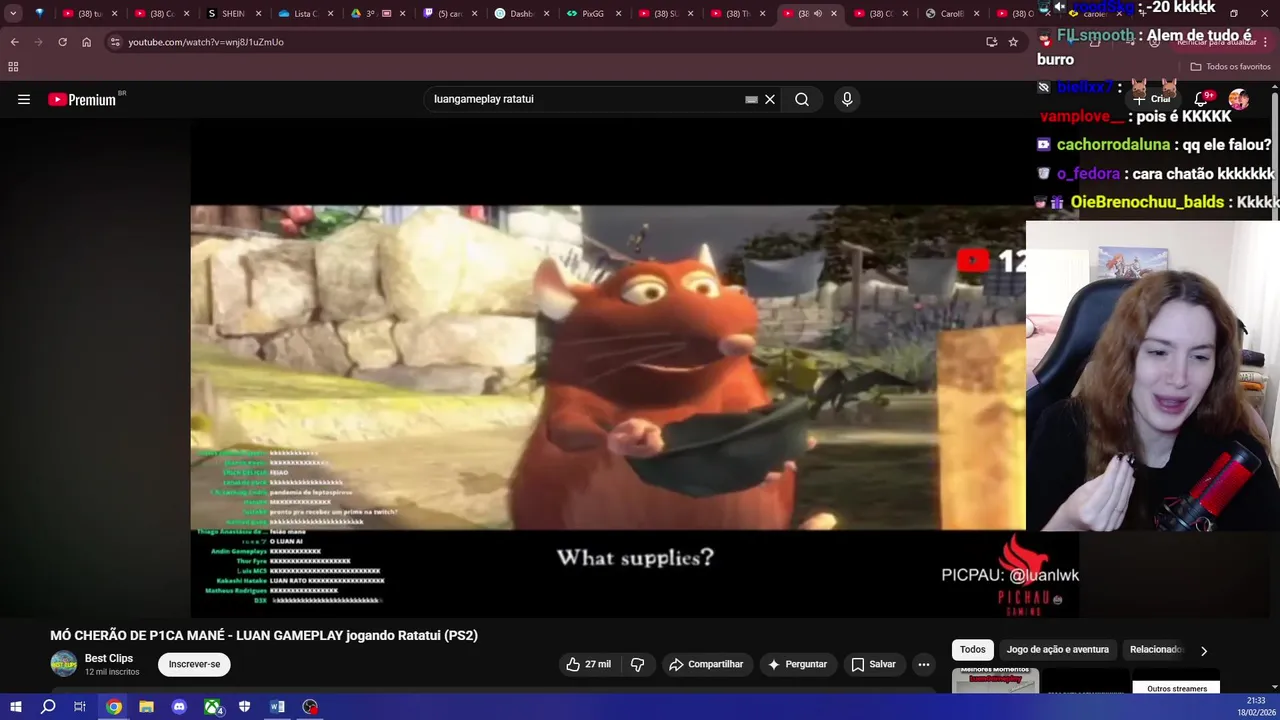The height and width of the screenshot is (720, 1280).
Task: Like the video with thumbs up
Action: click(x=588, y=664)
